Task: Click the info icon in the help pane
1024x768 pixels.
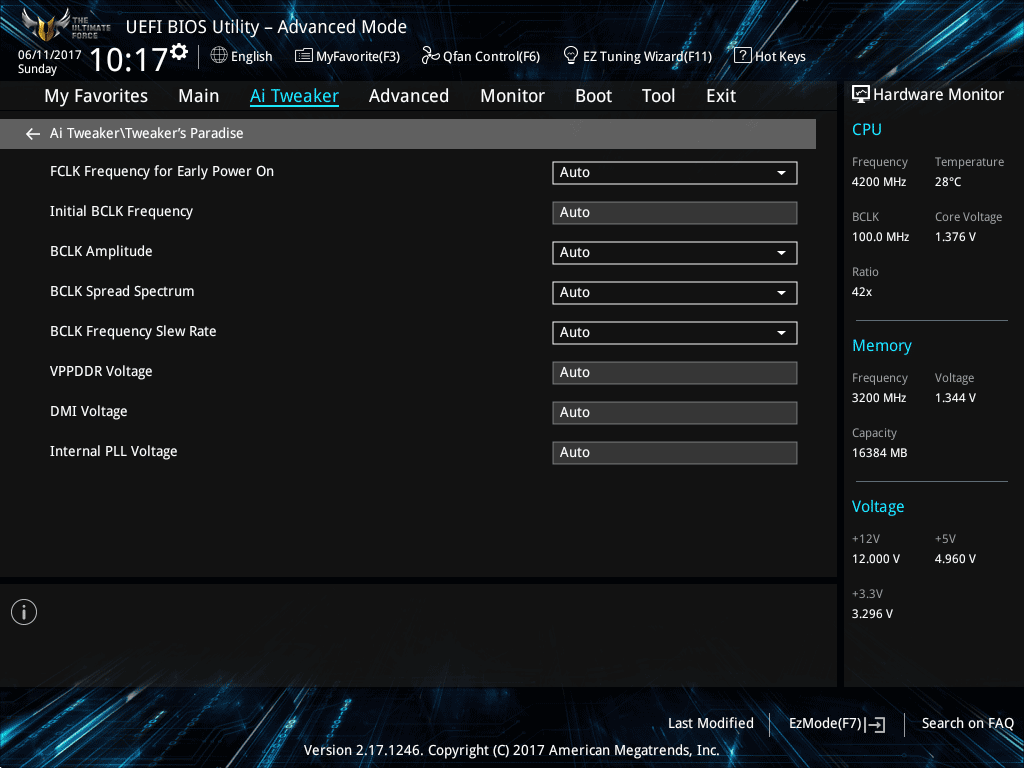Action: coord(24,612)
